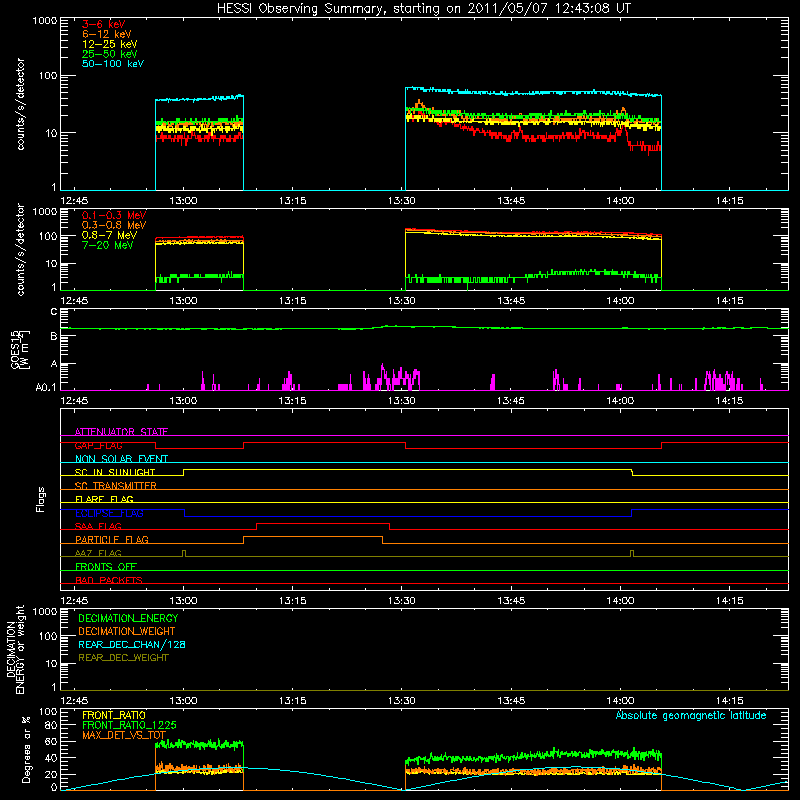Select the red 3-6 keV legend label
The width and height of the screenshot is (800, 800).
pyautogui.click(x=103, y=24)
